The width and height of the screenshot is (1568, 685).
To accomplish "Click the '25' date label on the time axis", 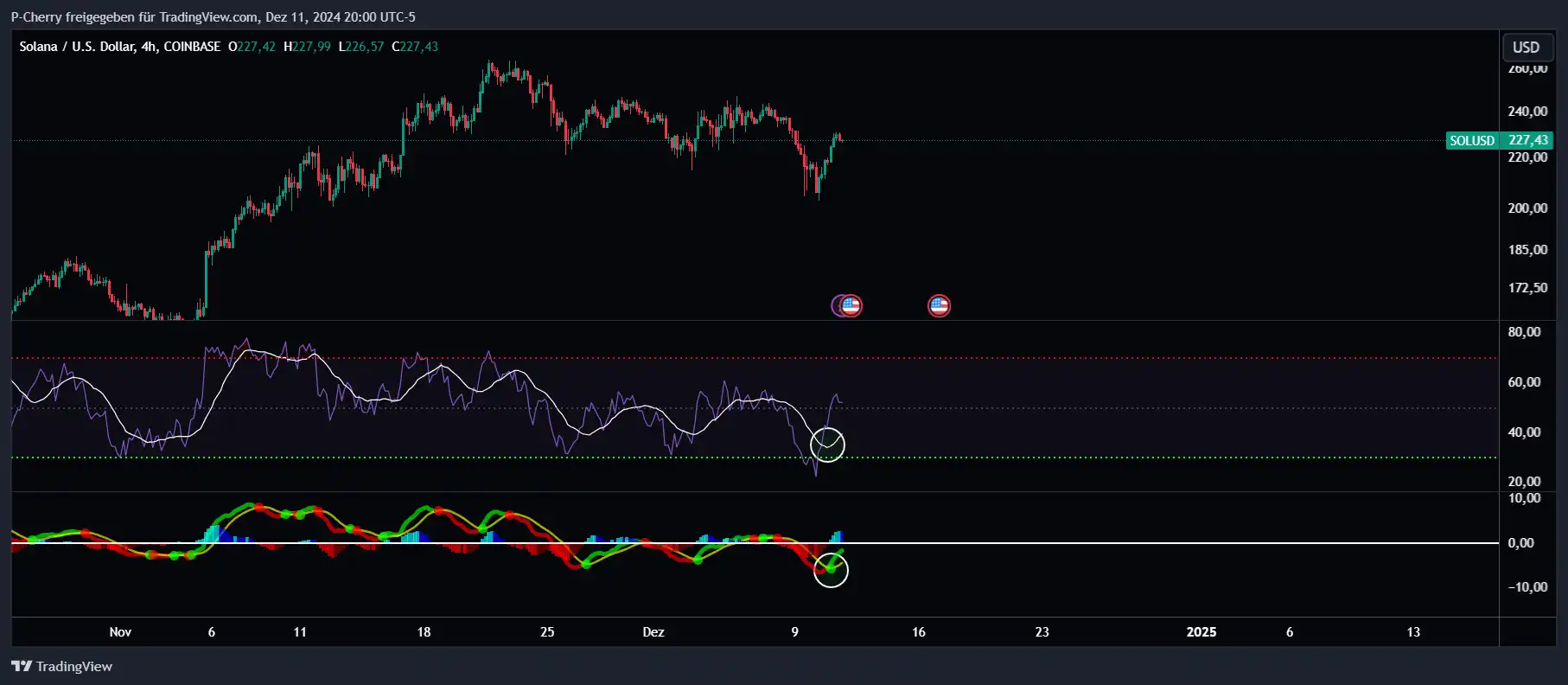I will 547,632.
